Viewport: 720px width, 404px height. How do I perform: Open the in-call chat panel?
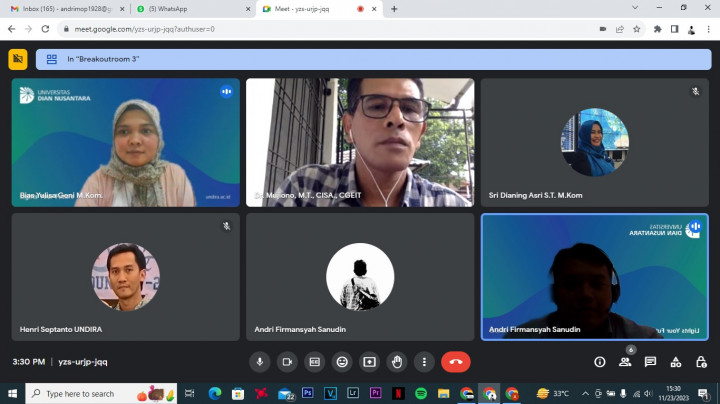(650, 361)
